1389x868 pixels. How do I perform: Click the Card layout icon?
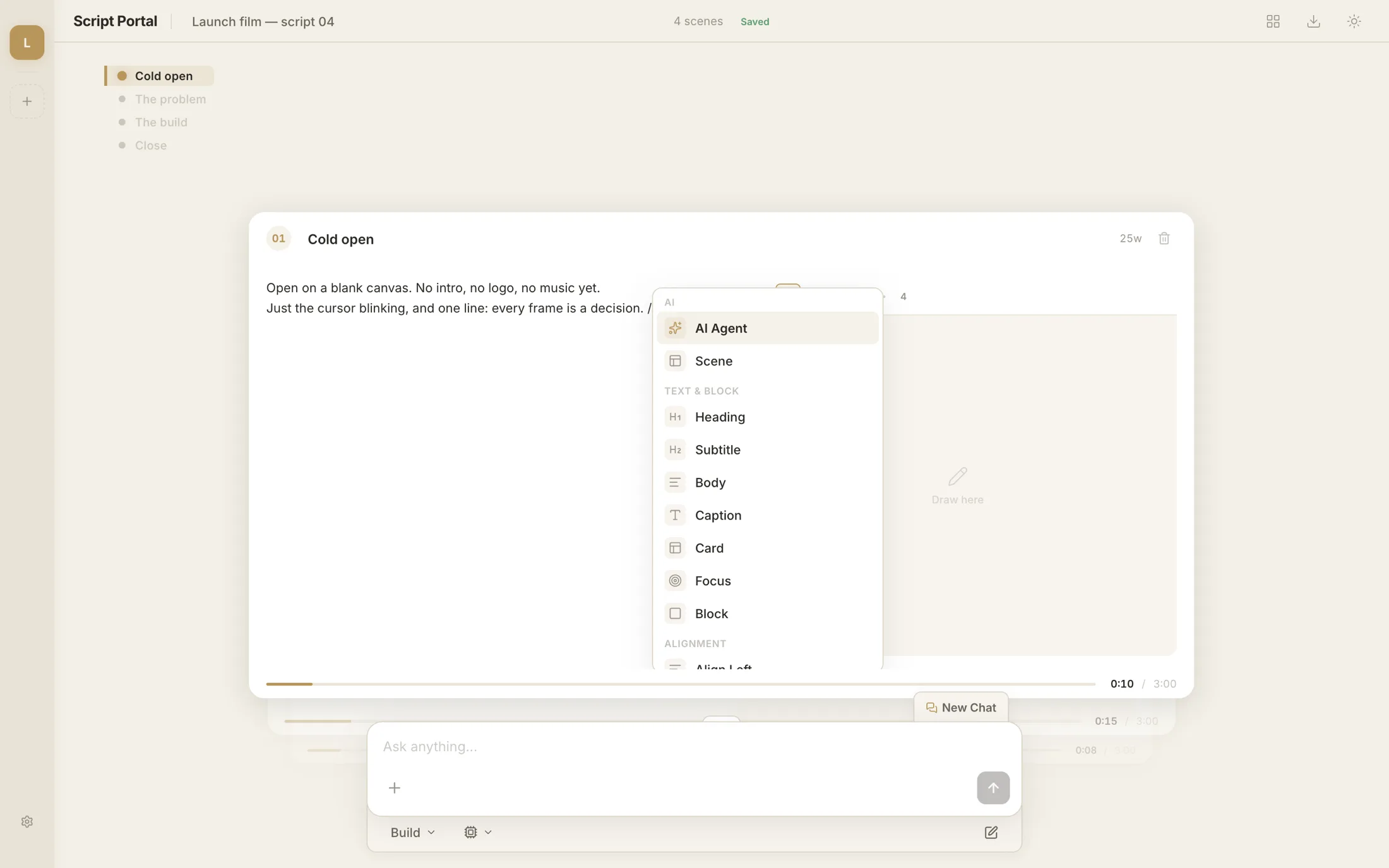675,548
